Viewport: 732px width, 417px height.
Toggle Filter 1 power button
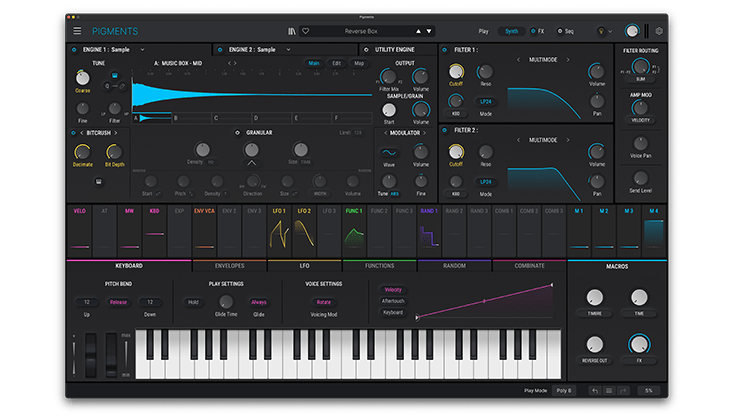tap(444, 49)
